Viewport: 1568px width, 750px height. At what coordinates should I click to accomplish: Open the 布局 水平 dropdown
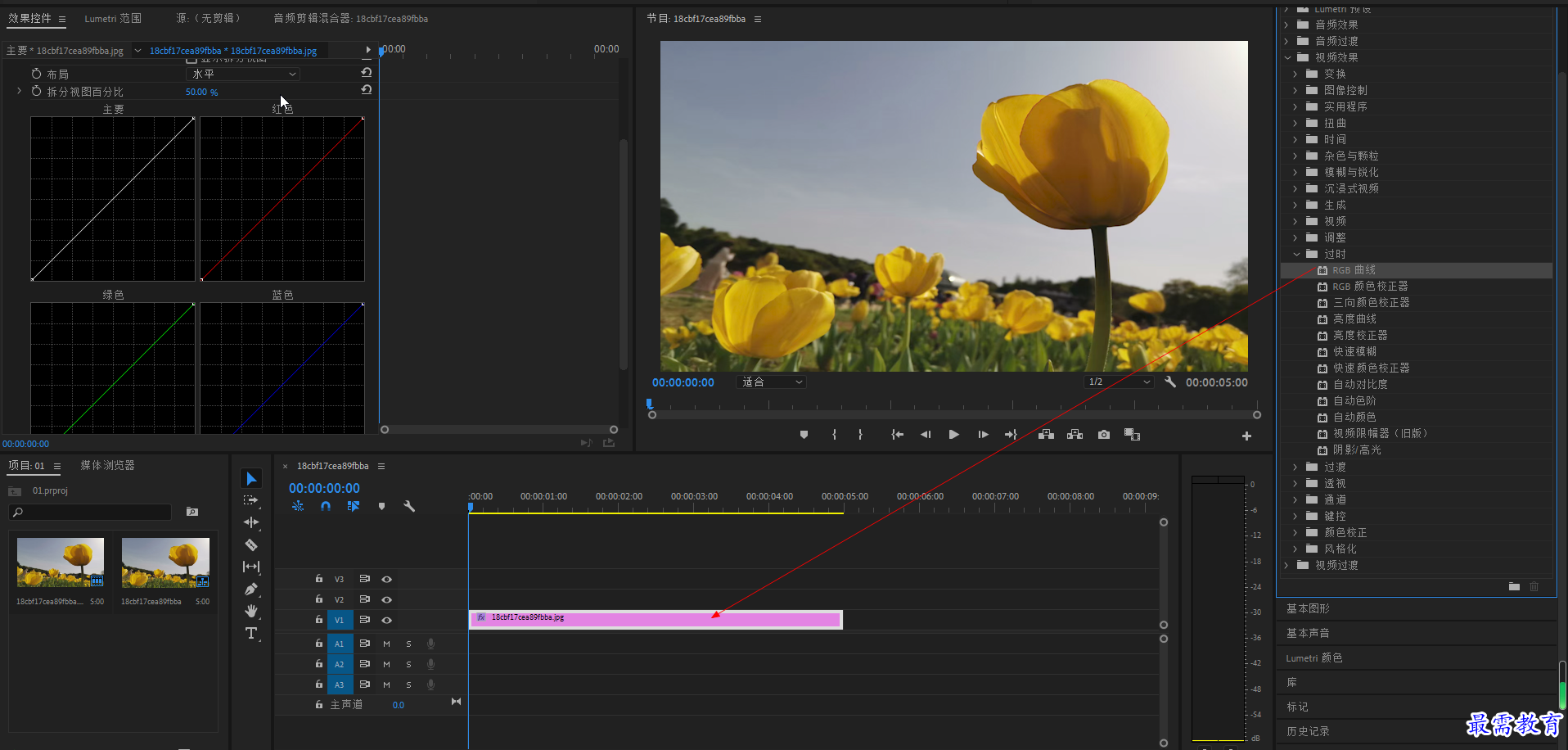pos(243,74)
